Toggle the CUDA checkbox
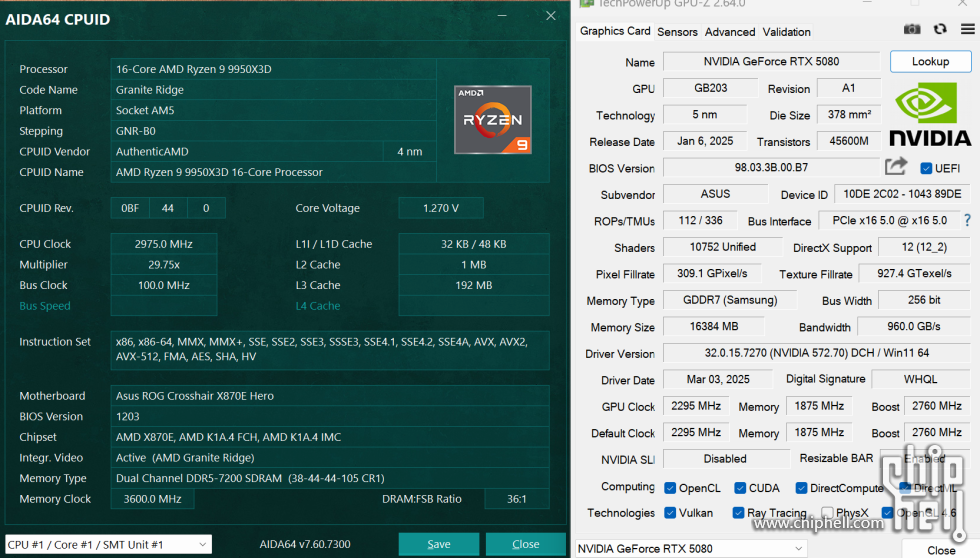This screenshot has width=980, height=558. pyautogui.click(x=740, y=487)
